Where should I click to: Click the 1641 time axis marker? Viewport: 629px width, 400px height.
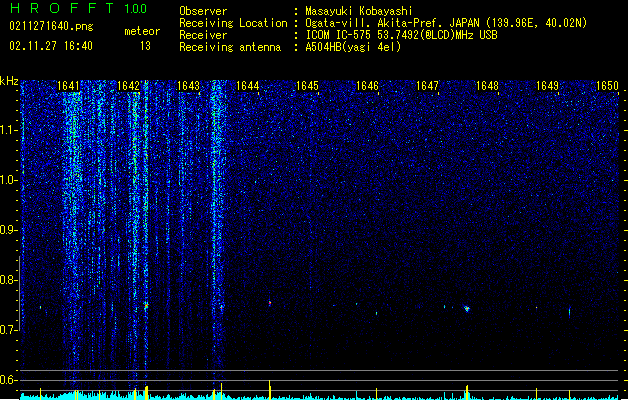click(68, 86)
